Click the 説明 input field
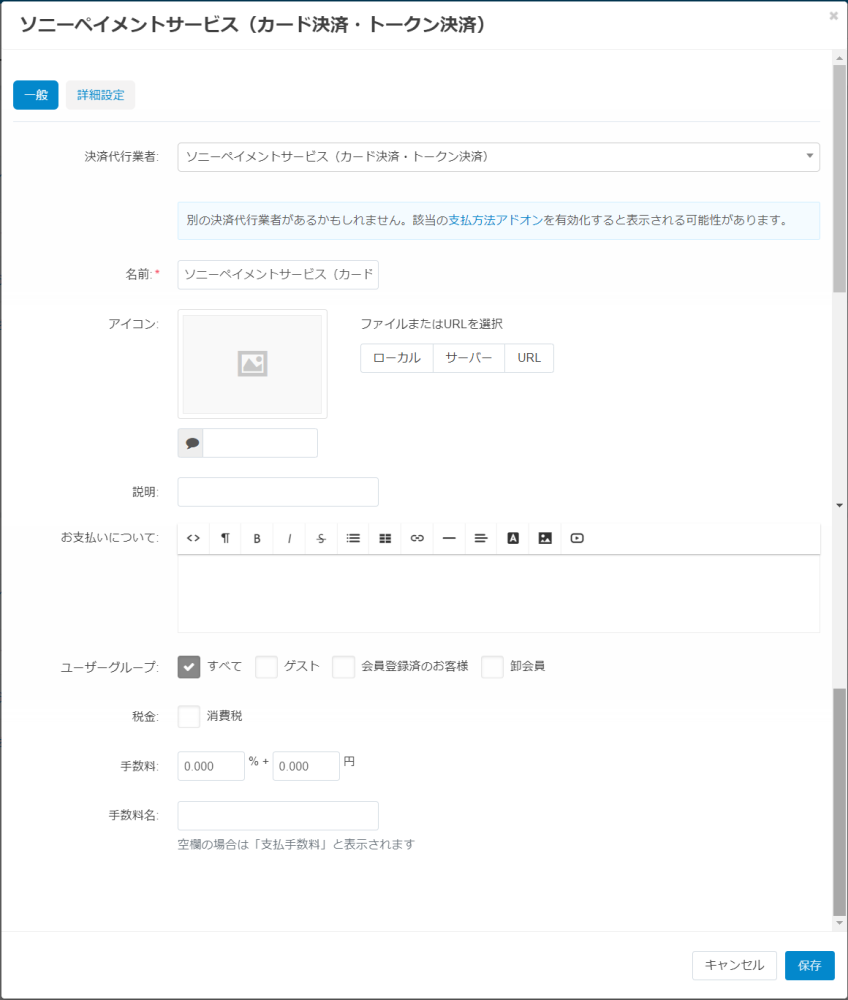The image size is (848, 1000). point(278,492)
